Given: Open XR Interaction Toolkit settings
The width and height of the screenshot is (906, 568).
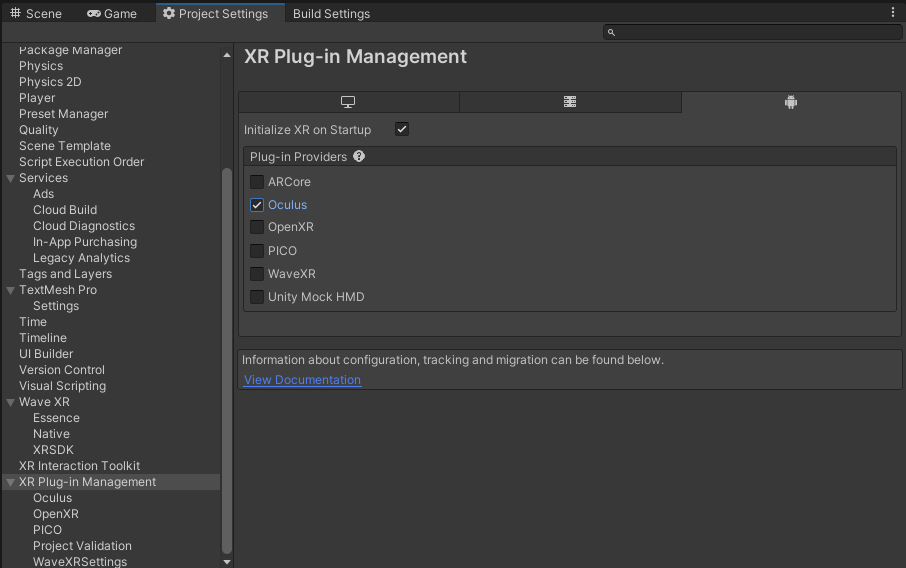Looking at the screenshot, I should pyautogui.click(x=79, y=466).
